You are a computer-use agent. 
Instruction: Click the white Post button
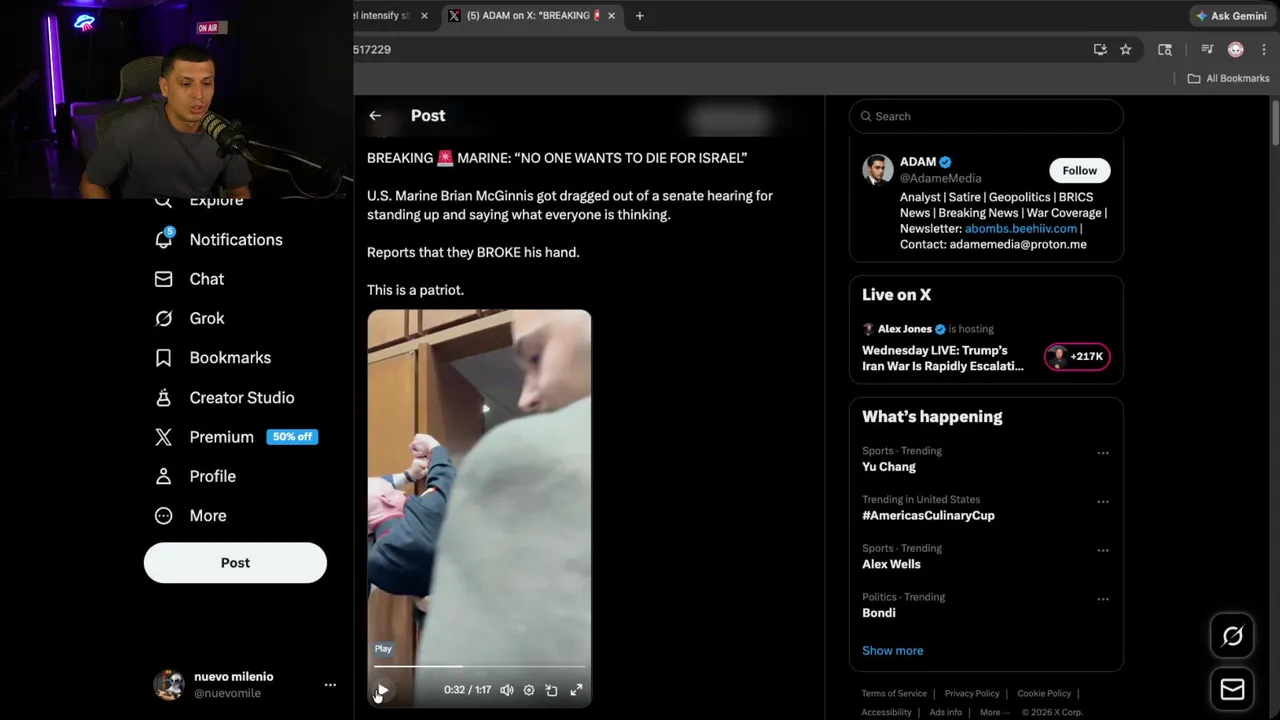(x=235, y=563)
